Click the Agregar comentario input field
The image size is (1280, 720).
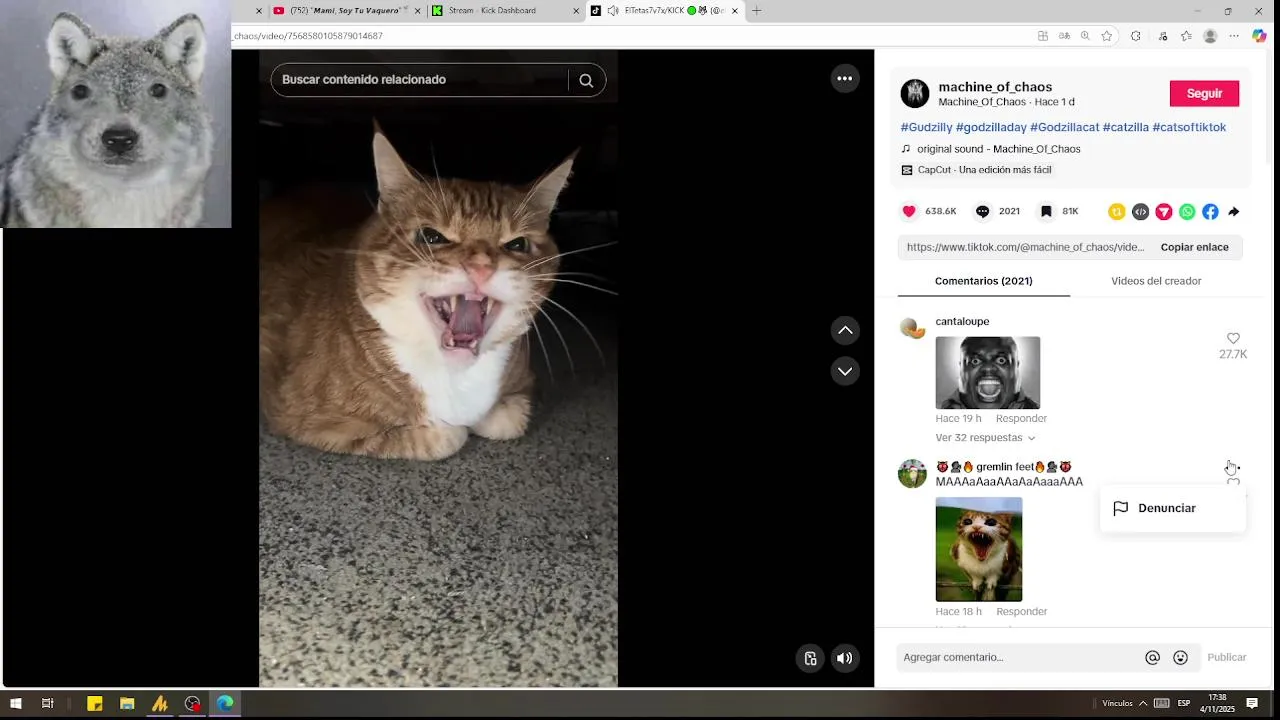pos(1019,657)
